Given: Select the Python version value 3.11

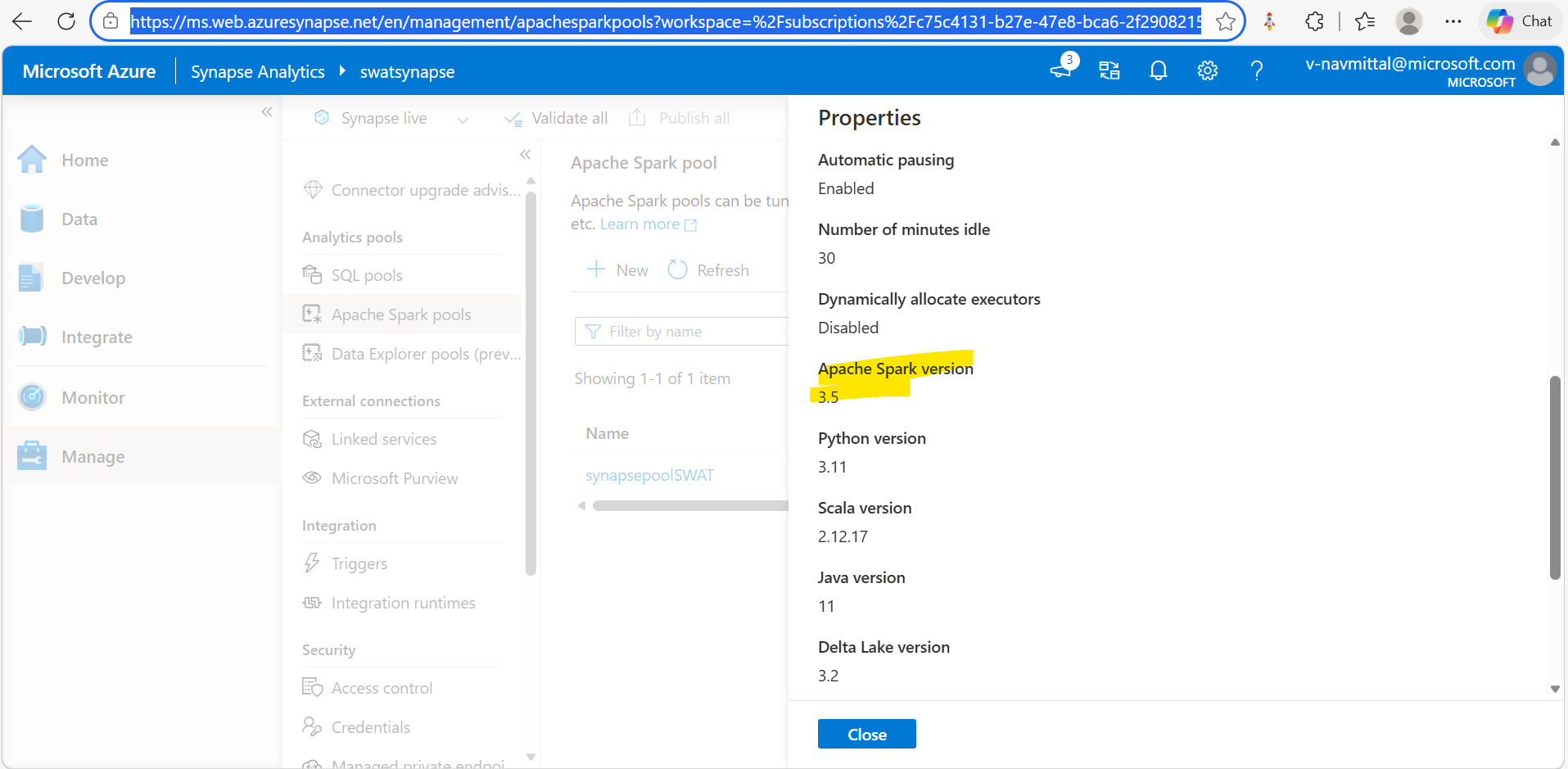Looking at the screenshot, I should (832, 467).
